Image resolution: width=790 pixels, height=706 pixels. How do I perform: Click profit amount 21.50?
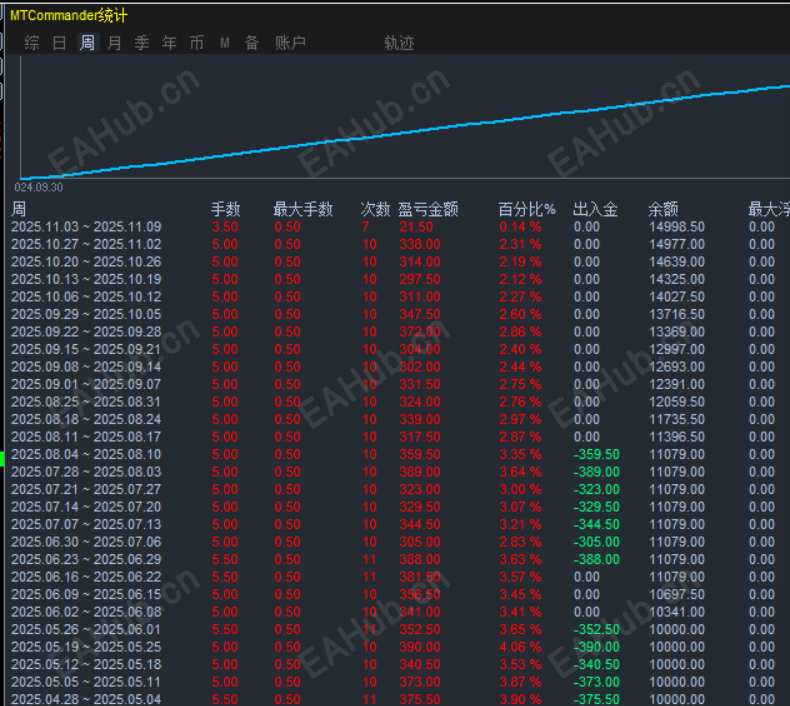pyautogui.click(x=416, y=227)
